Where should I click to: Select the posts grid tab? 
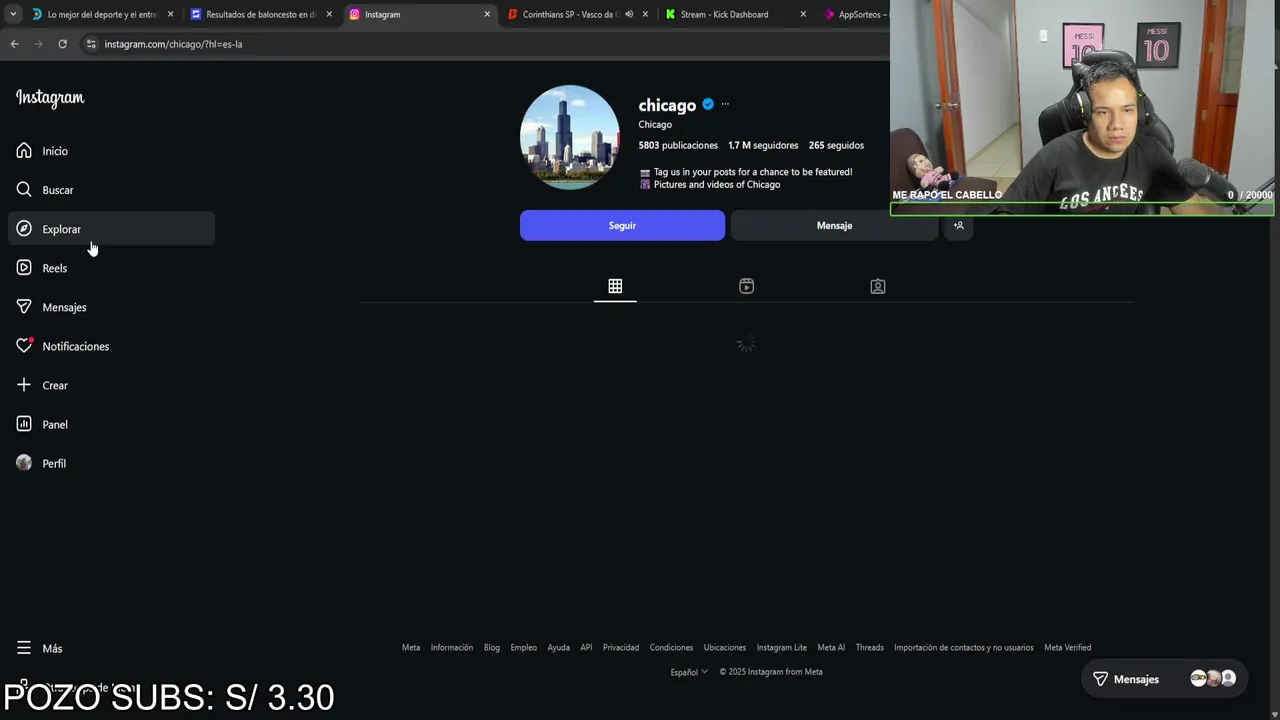click(x=615, y=286)
